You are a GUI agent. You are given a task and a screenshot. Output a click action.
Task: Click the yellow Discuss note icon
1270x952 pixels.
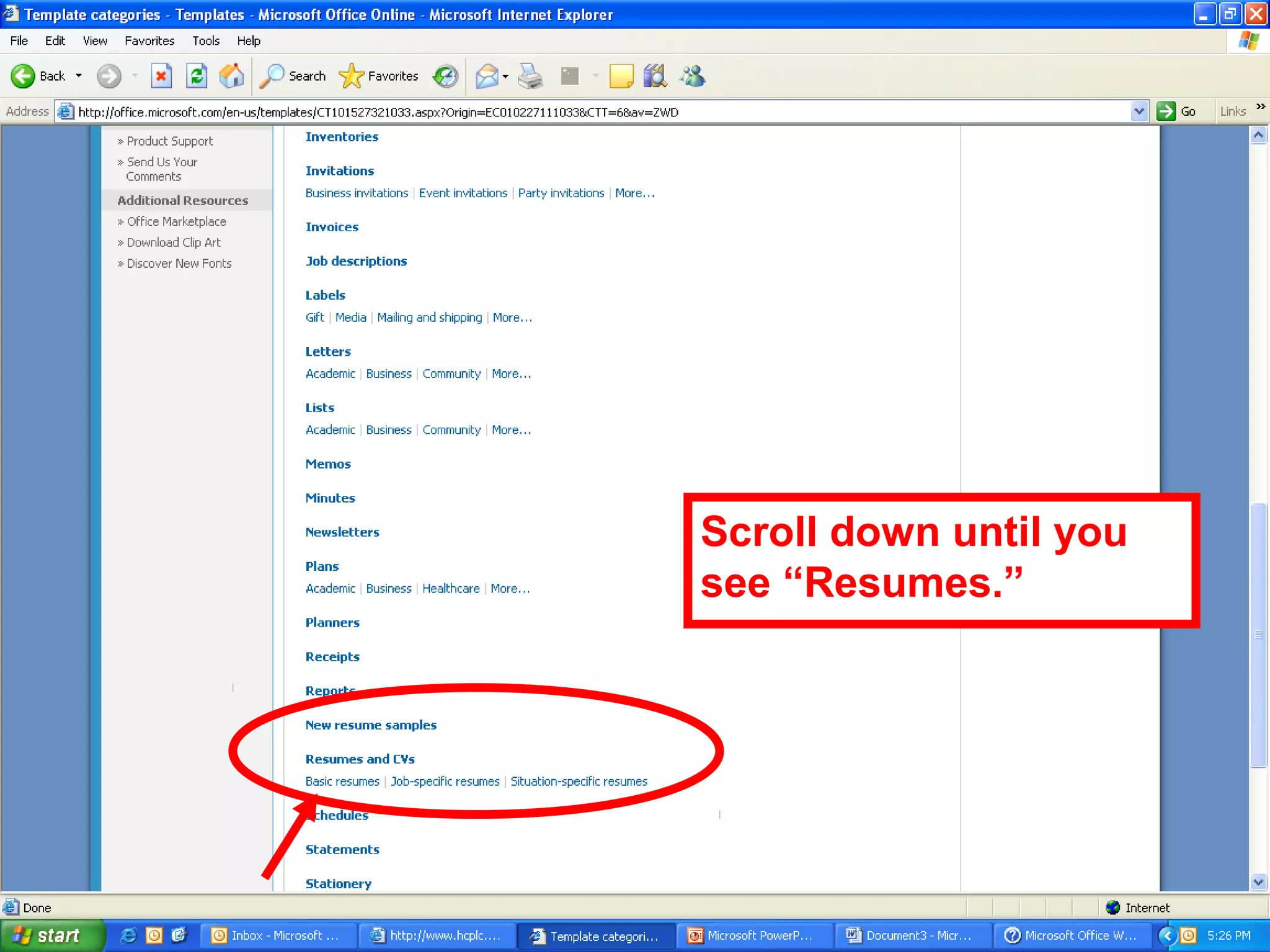click(621, 76)
